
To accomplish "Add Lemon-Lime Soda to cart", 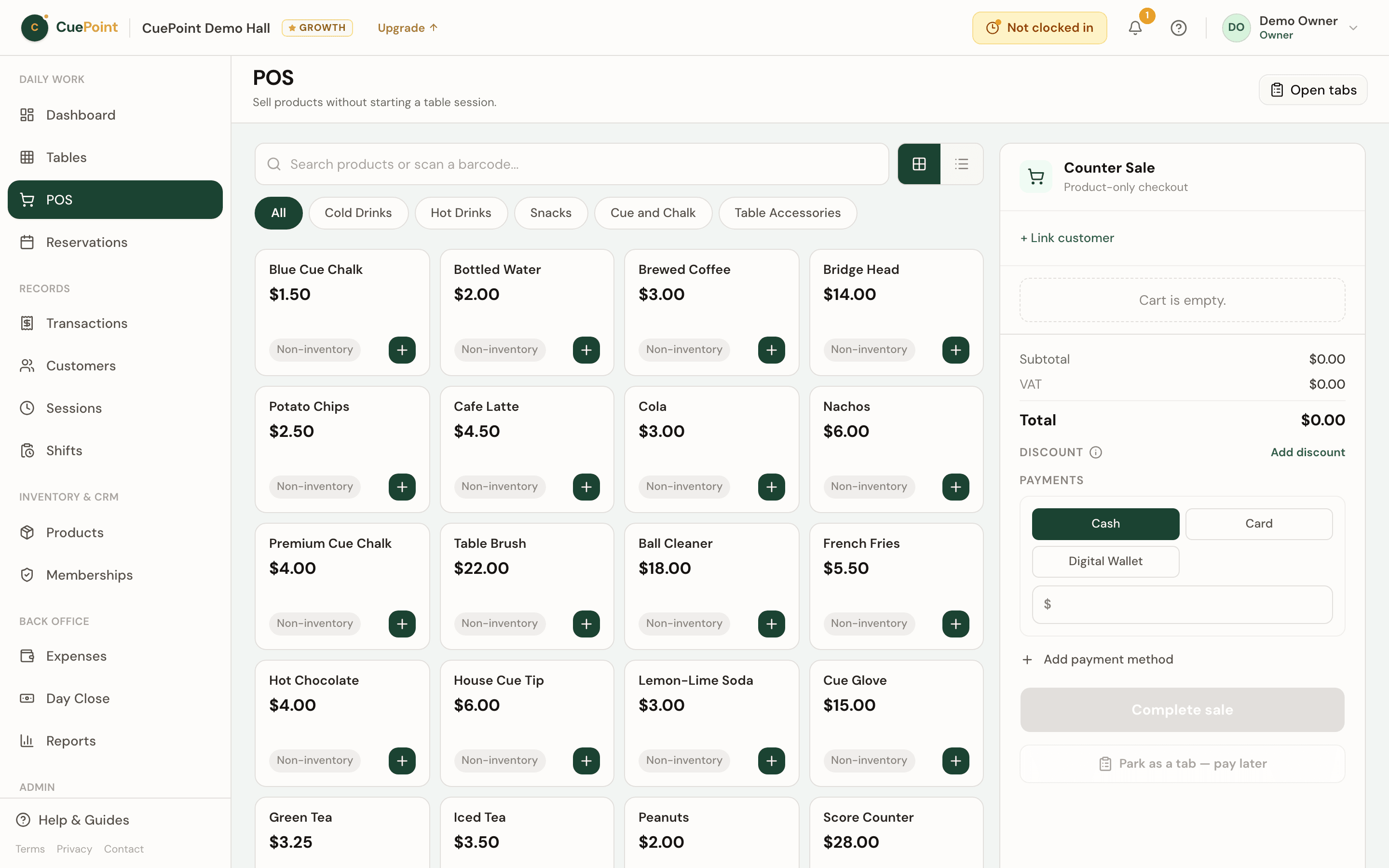I will pos(771,760).
